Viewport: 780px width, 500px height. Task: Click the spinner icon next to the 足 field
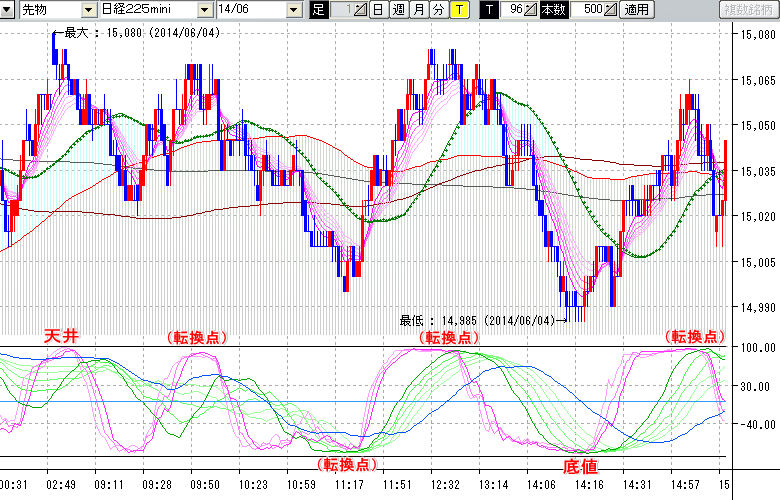pyautogui.click(x=360, y=10)
